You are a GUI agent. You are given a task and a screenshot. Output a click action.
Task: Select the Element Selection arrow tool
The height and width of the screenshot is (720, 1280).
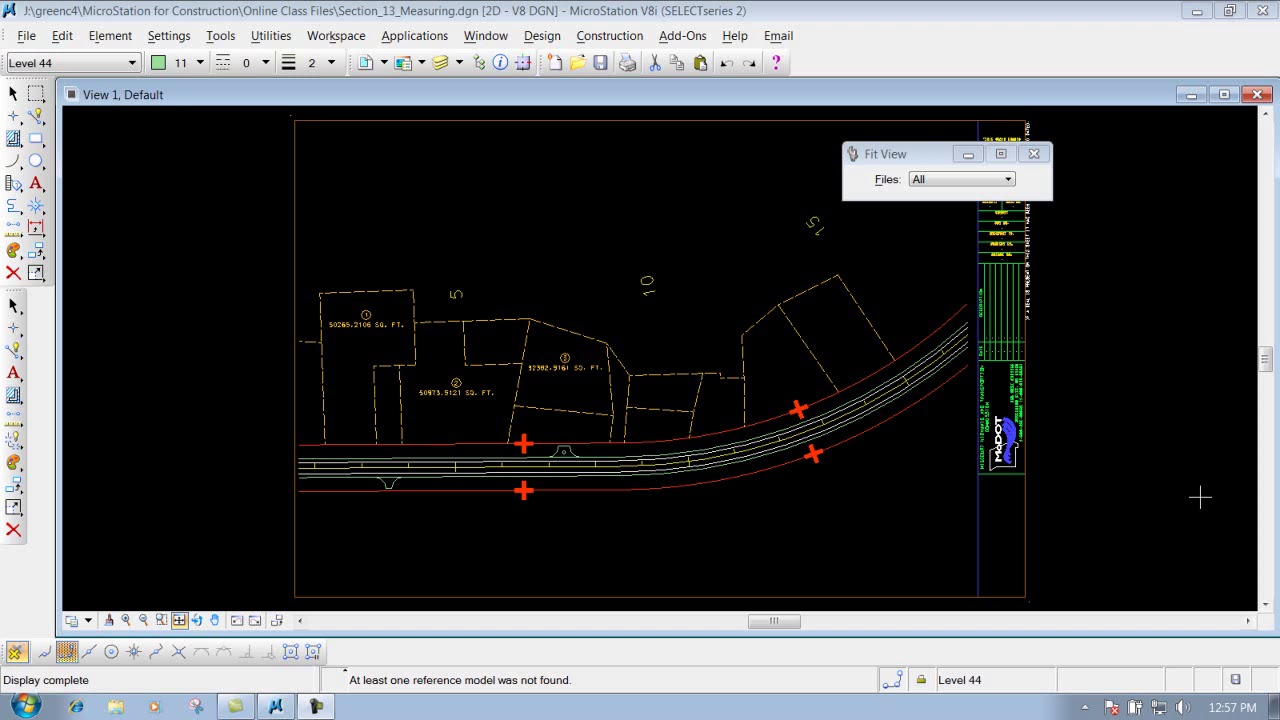(13, 93)
